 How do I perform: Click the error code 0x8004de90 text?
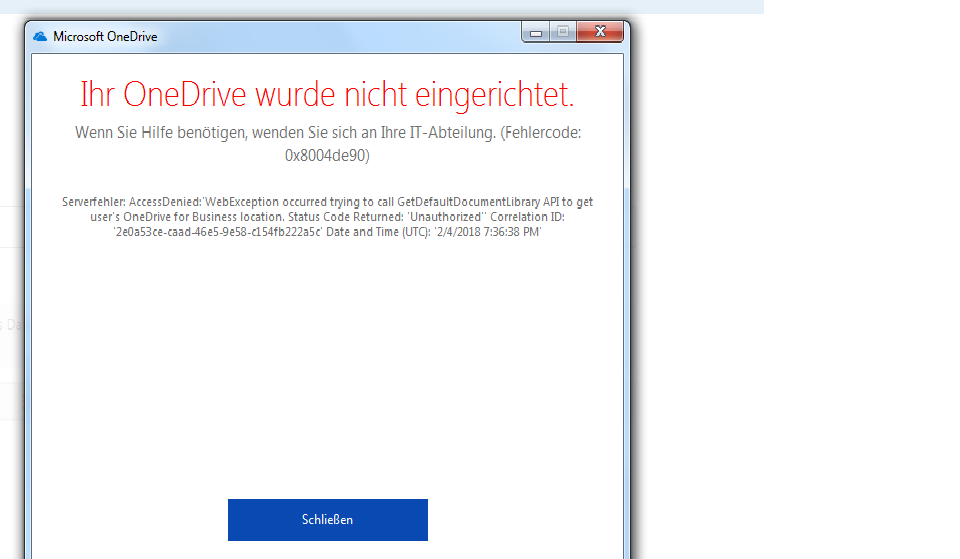(x=327, y=156)
